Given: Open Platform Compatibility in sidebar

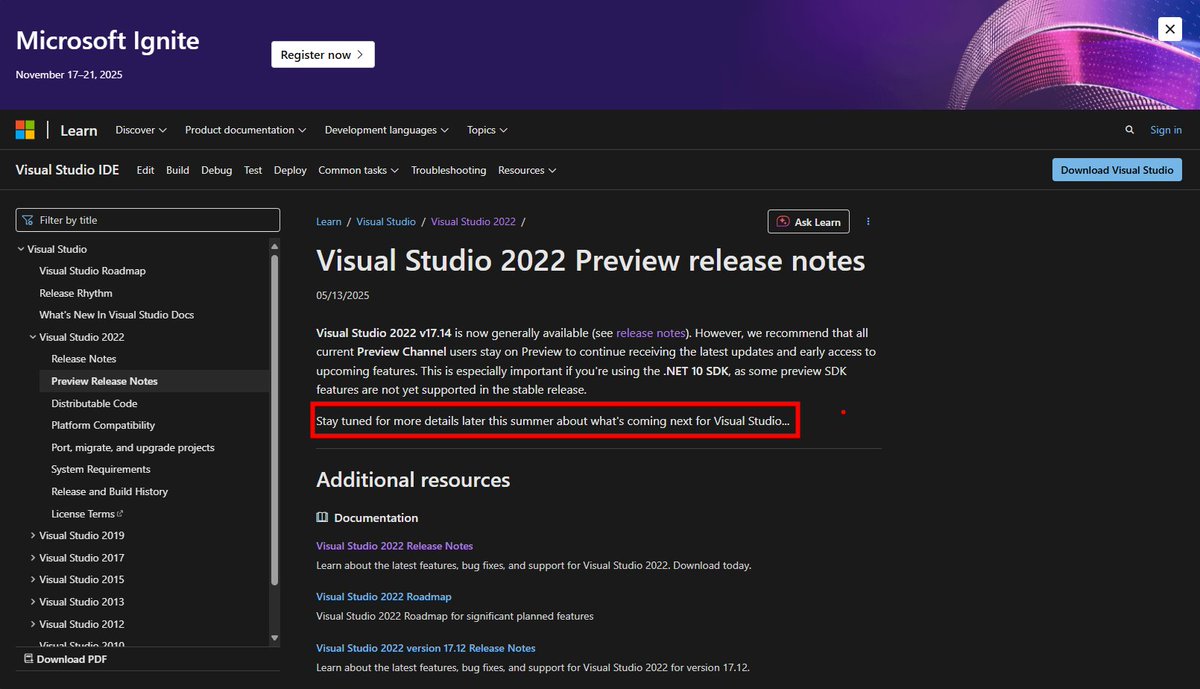Looking at the screenshot, I should pyautogui.click(x=105, y=425).
